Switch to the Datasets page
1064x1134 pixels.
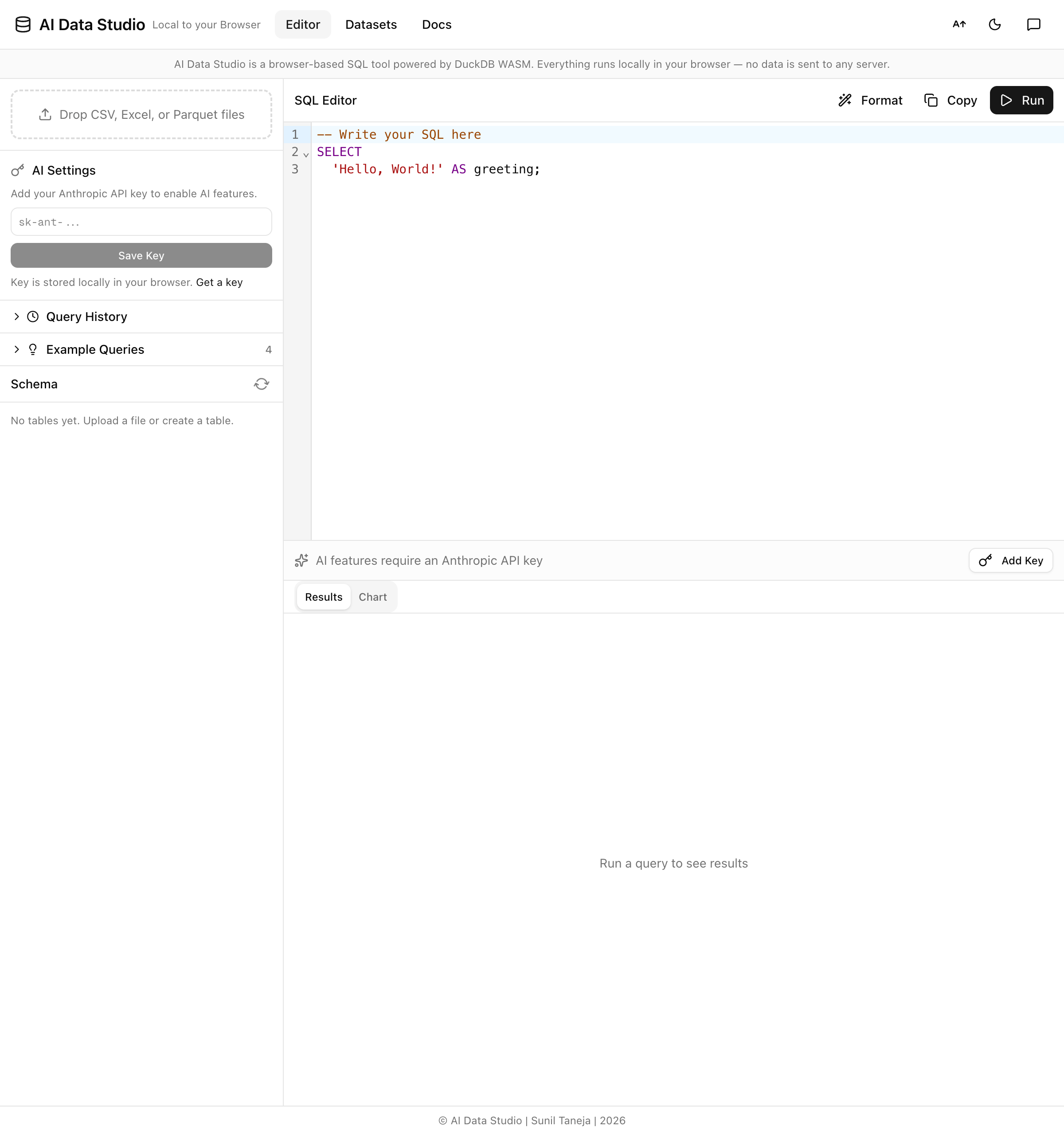[371, 24]
